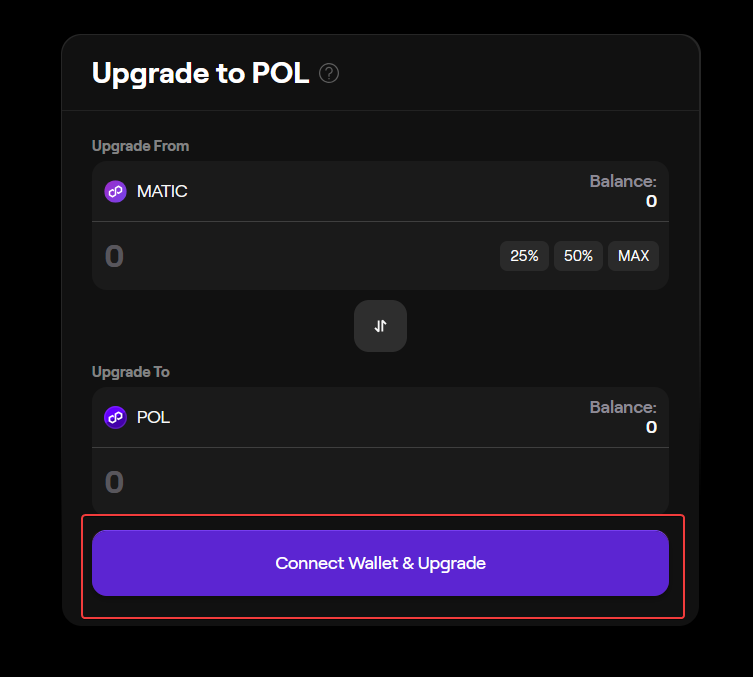Viewport: 753px width, 677px height.
Task: Click the MATIC token logo icon
Action: (116, 191)
